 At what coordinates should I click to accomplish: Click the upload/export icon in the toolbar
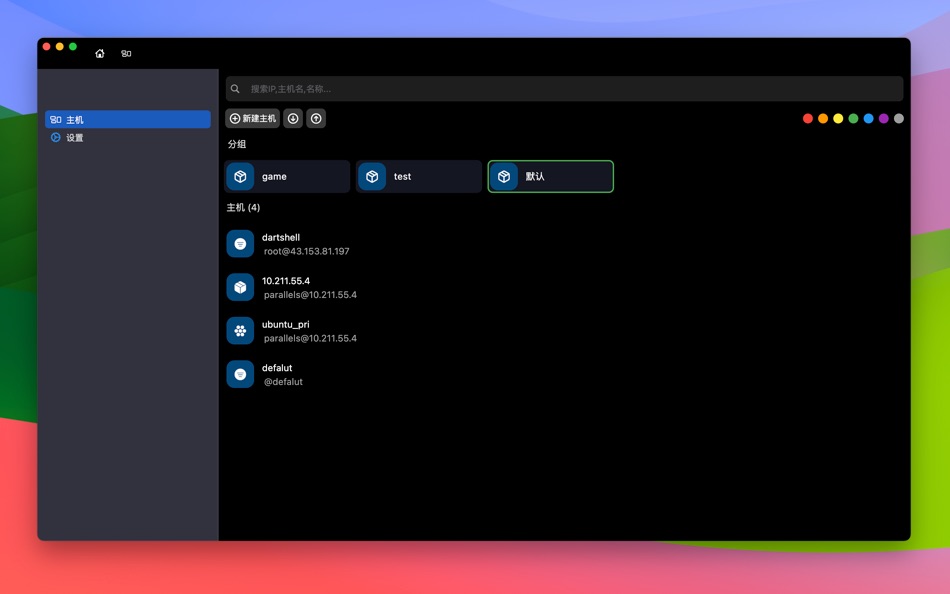coord(315,118)
